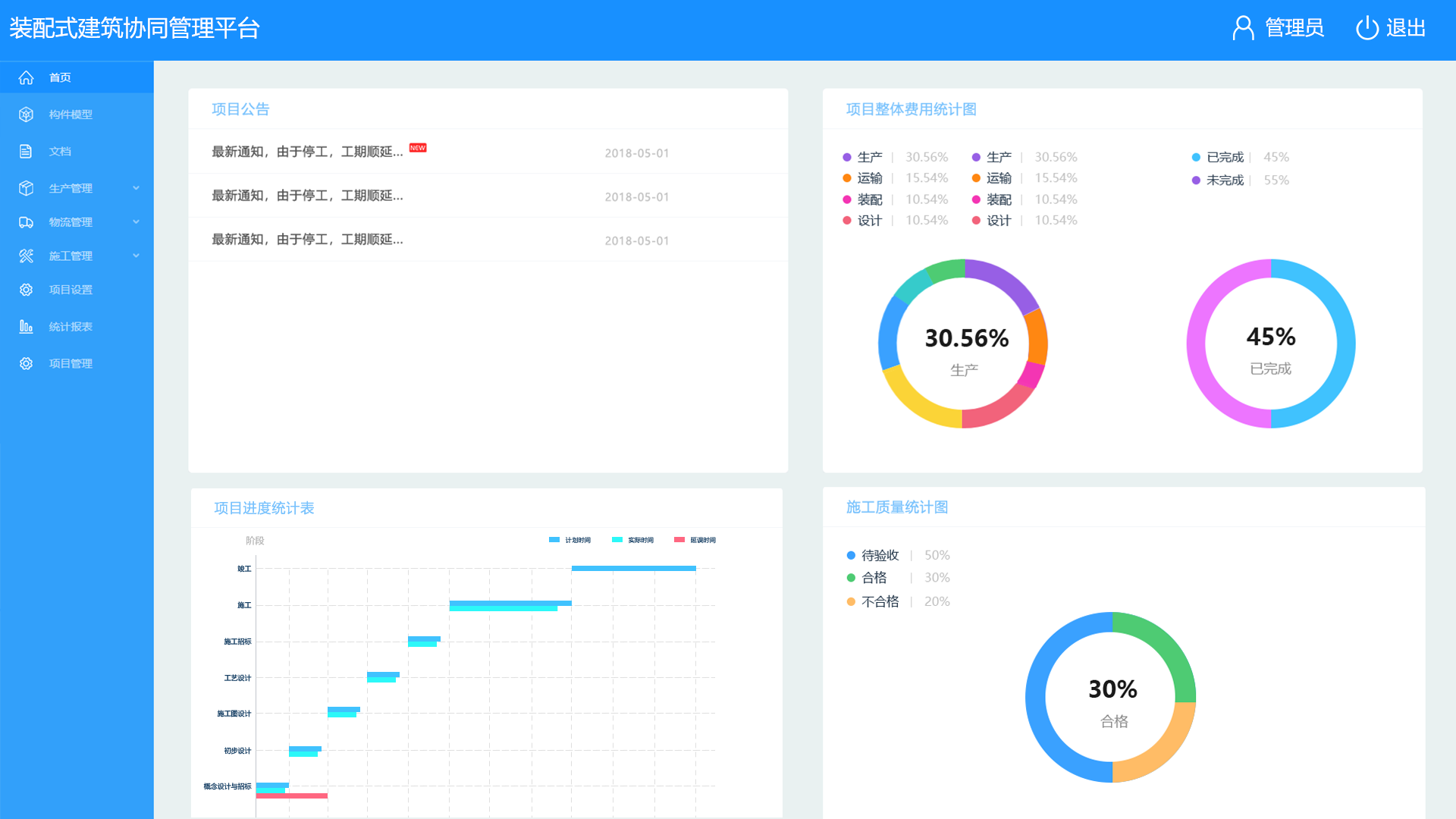Click the 构件模型 cube icon
This screenshot has height=819, width=1456.
(x=27, y=115)
